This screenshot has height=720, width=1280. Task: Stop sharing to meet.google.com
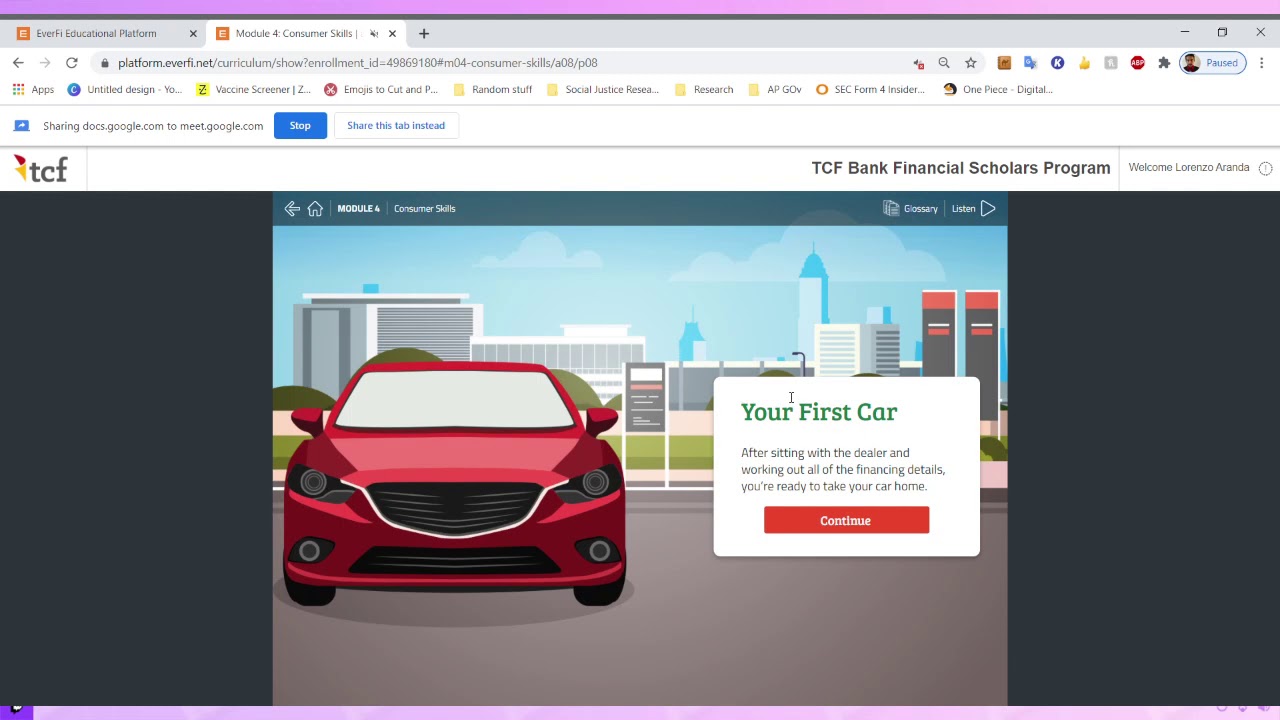pyautogui.click(x=300, y=125)
